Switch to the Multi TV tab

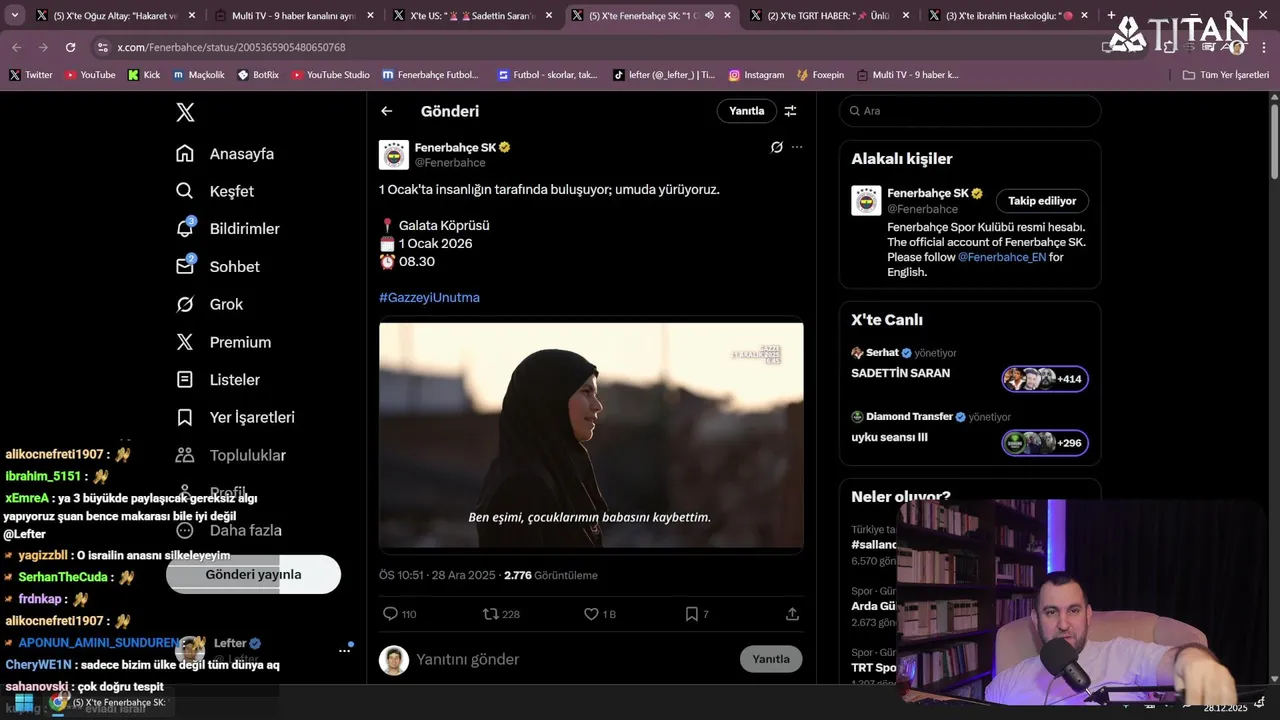click(293, 15)
